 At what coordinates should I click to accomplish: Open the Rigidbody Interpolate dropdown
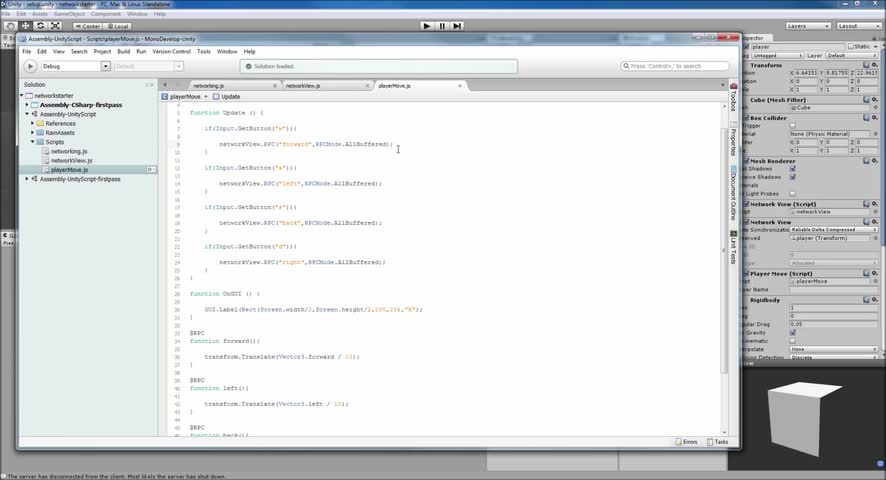(833, 349)
